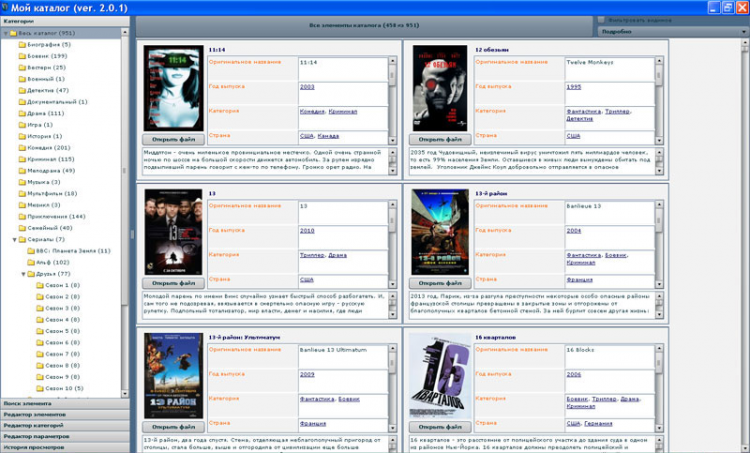
Task: Click the folder icon of Мелодрама (49)
Action: [x=22, y=171]
